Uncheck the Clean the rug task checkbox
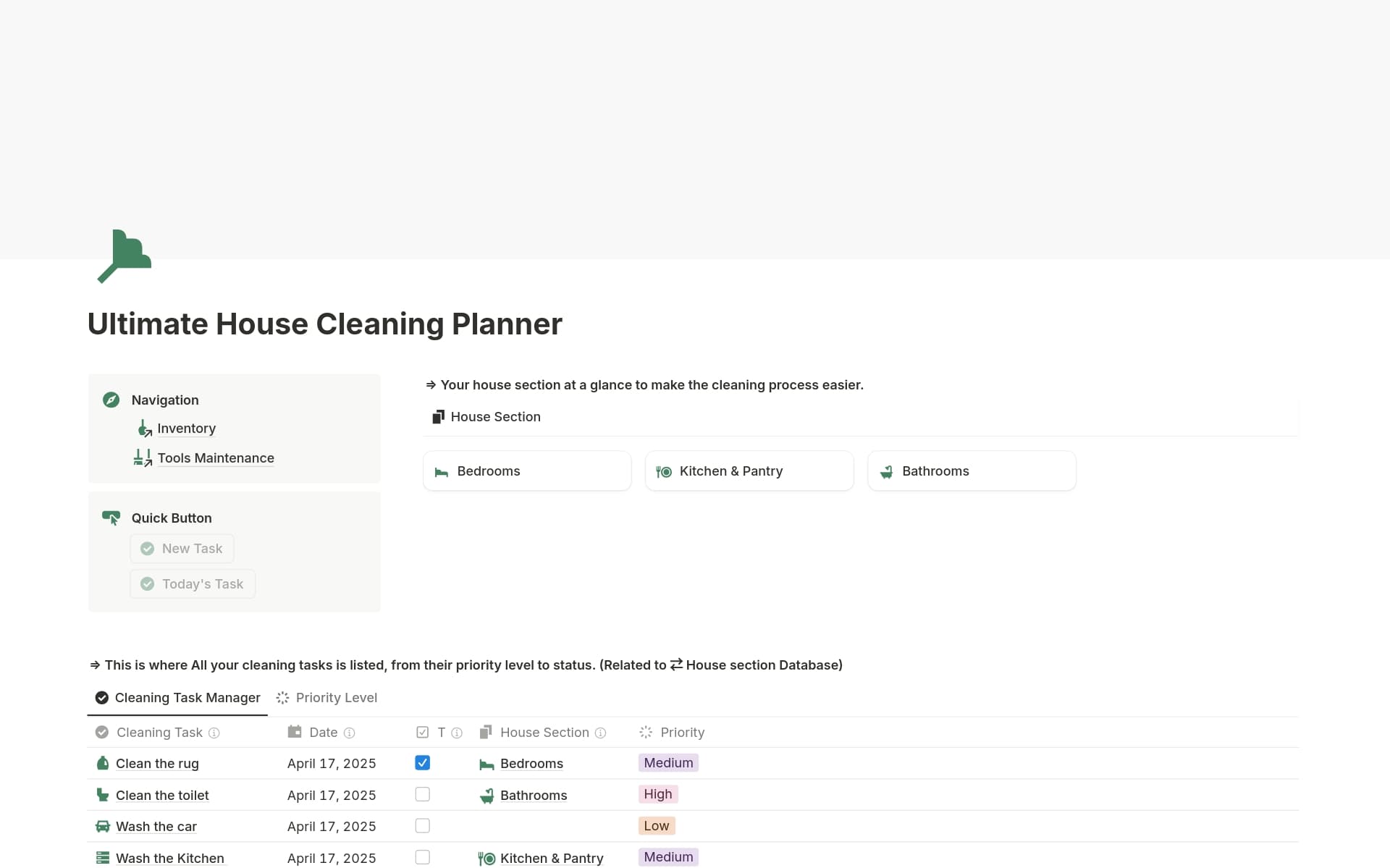Viewport: 1390px width, 868px height. point(422,763)
